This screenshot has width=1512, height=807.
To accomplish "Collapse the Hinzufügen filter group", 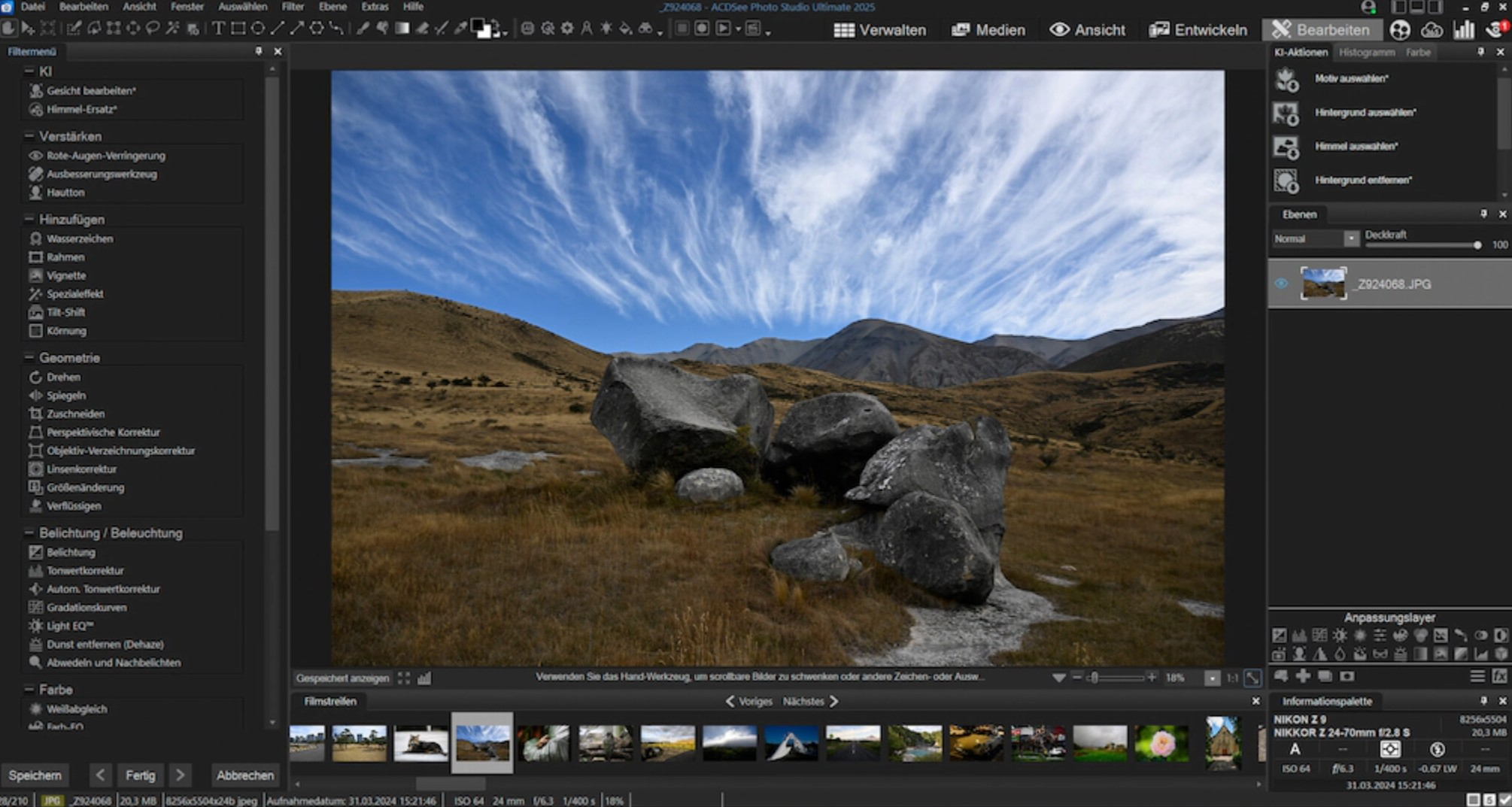I will [x=29, y=219].
